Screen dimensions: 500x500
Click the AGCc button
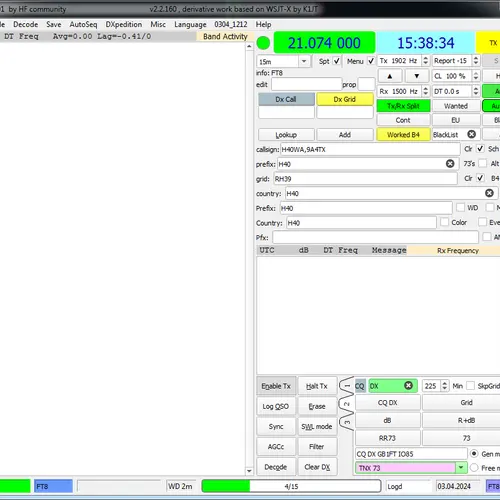[276, 447]
